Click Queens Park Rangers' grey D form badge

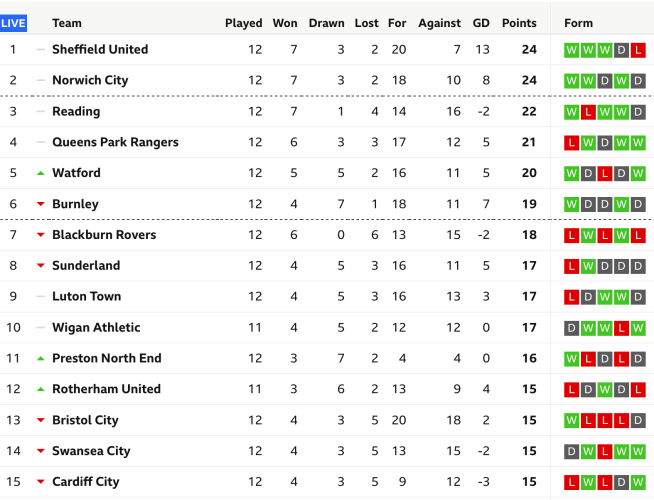pos(605,143)
